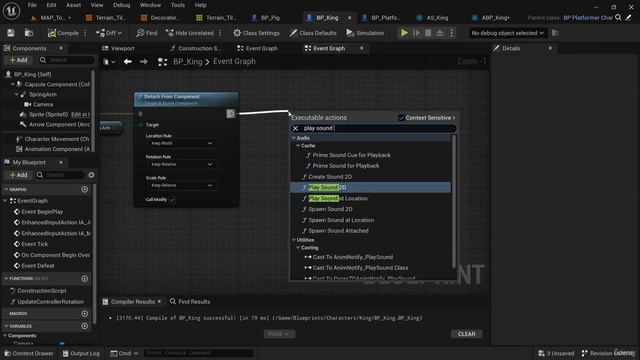Open the Tools menu
Screen dimensions: 640x360
pos(178,5)
